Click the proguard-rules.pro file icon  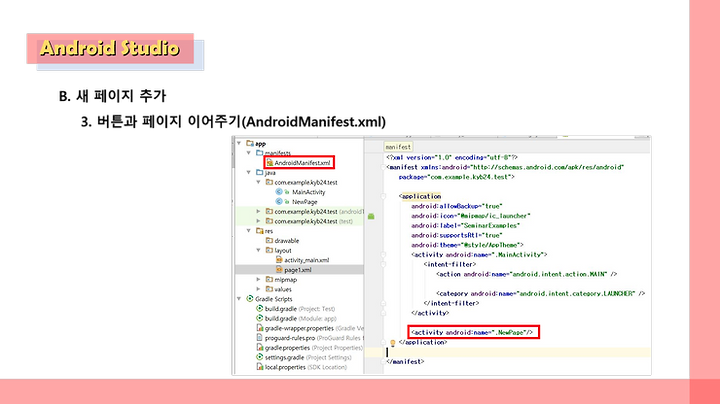tap(259, 337)
